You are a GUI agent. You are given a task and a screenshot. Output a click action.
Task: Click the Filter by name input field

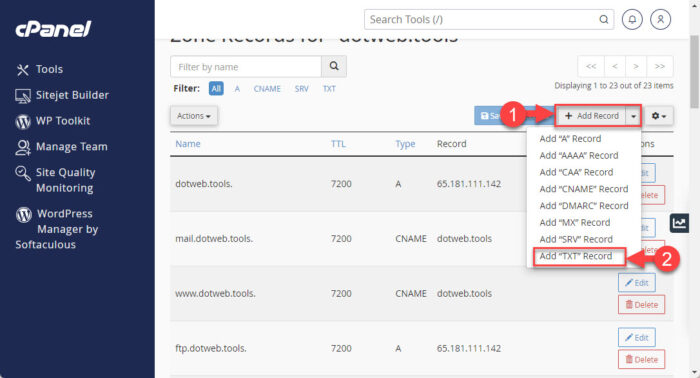tap(246, 66)
